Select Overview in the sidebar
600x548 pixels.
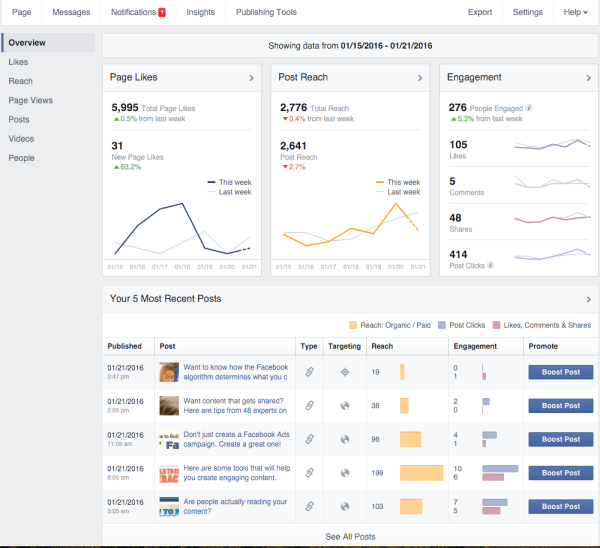tap(48, 42)
